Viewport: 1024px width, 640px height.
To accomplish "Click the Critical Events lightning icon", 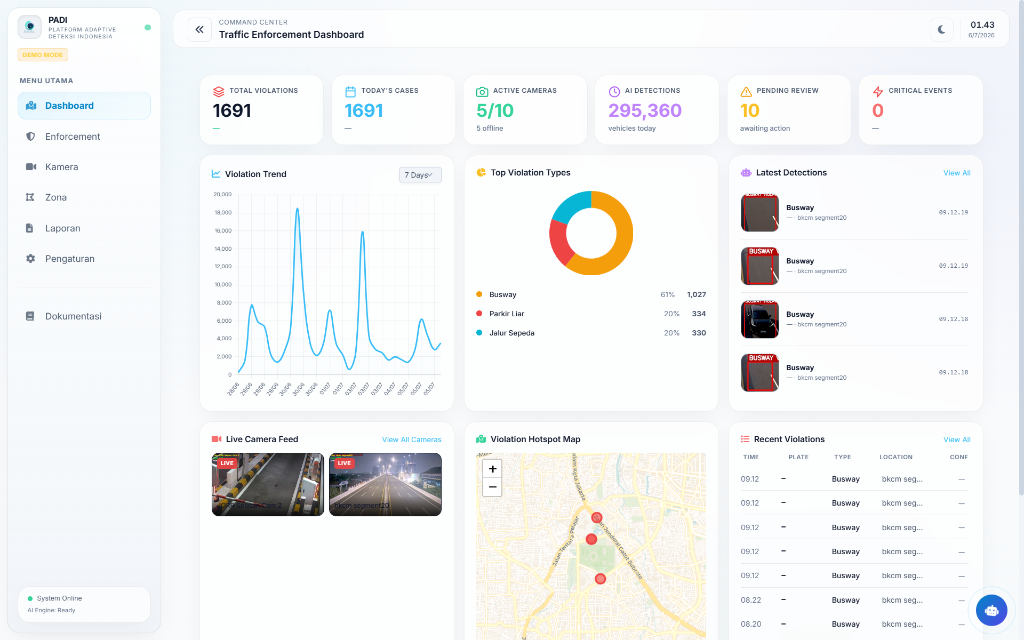I will click(x=878, y=91).
